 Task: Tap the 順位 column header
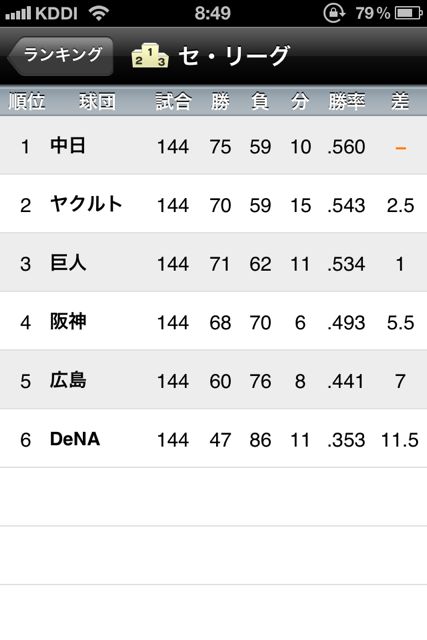27,101
